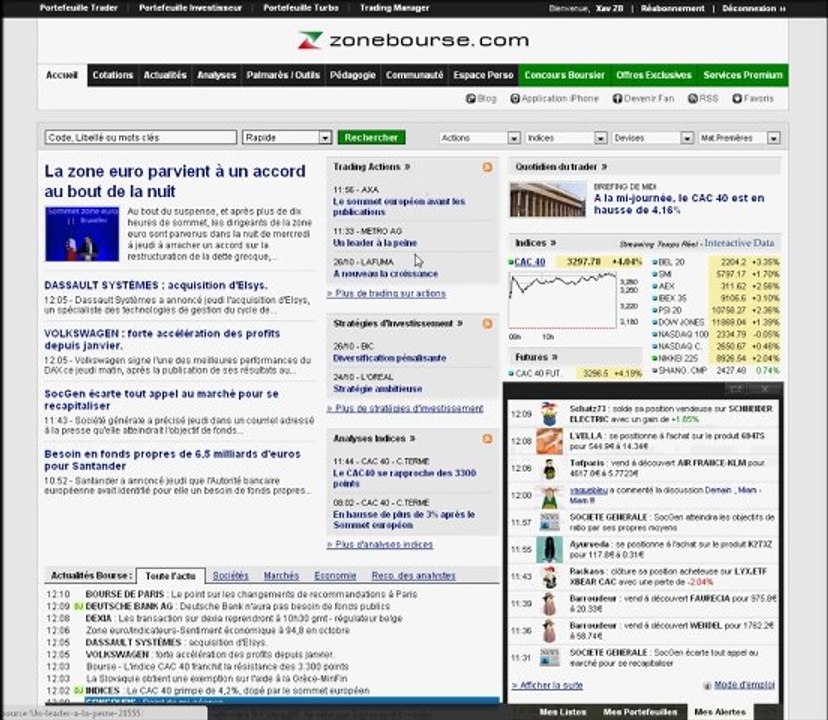The height and width of the screenshot is (720, 828).
Task: Open Trading Manager in top bar
Action: [x=394, y=8]
